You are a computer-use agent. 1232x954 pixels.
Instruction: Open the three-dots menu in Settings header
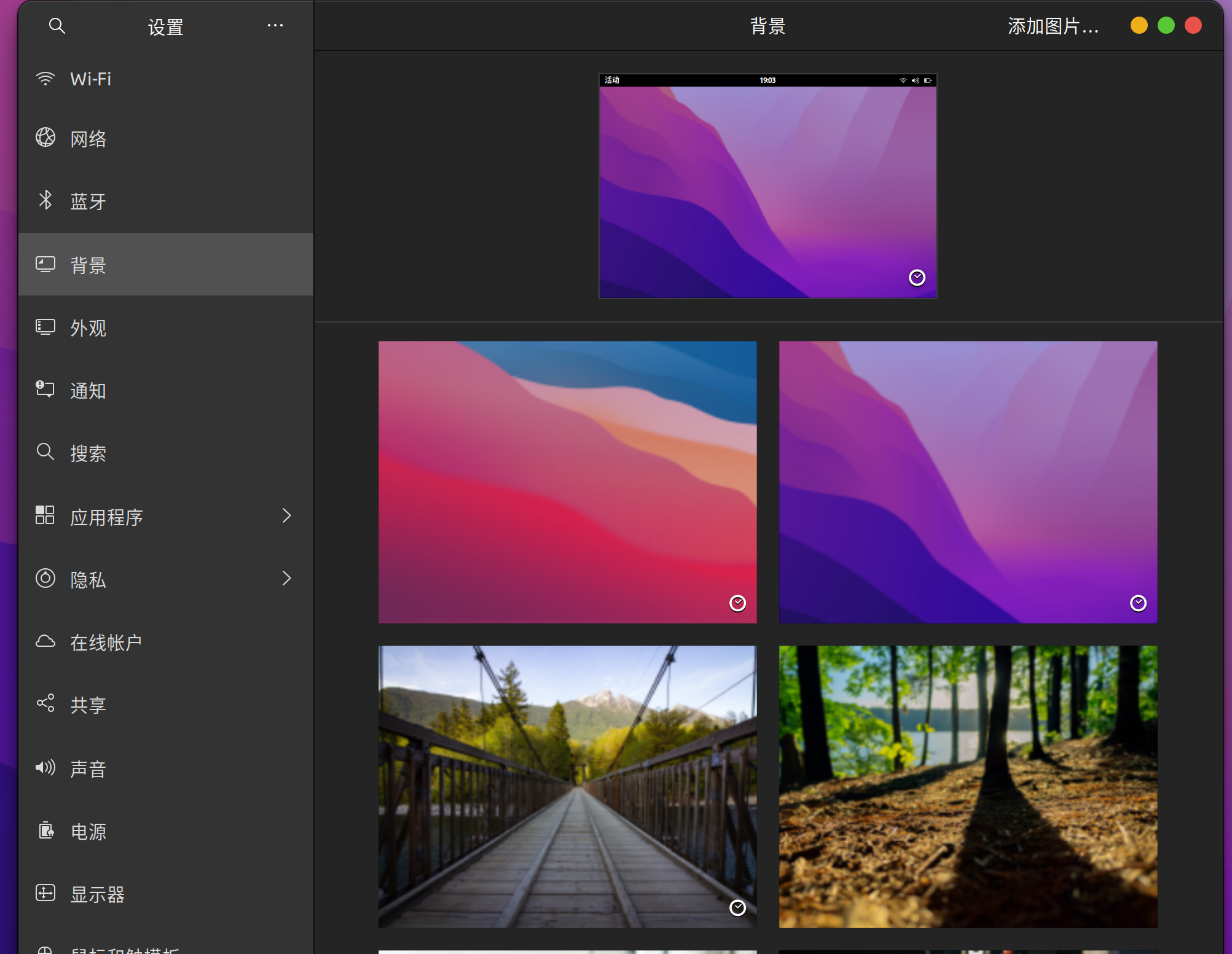(275, 26)
